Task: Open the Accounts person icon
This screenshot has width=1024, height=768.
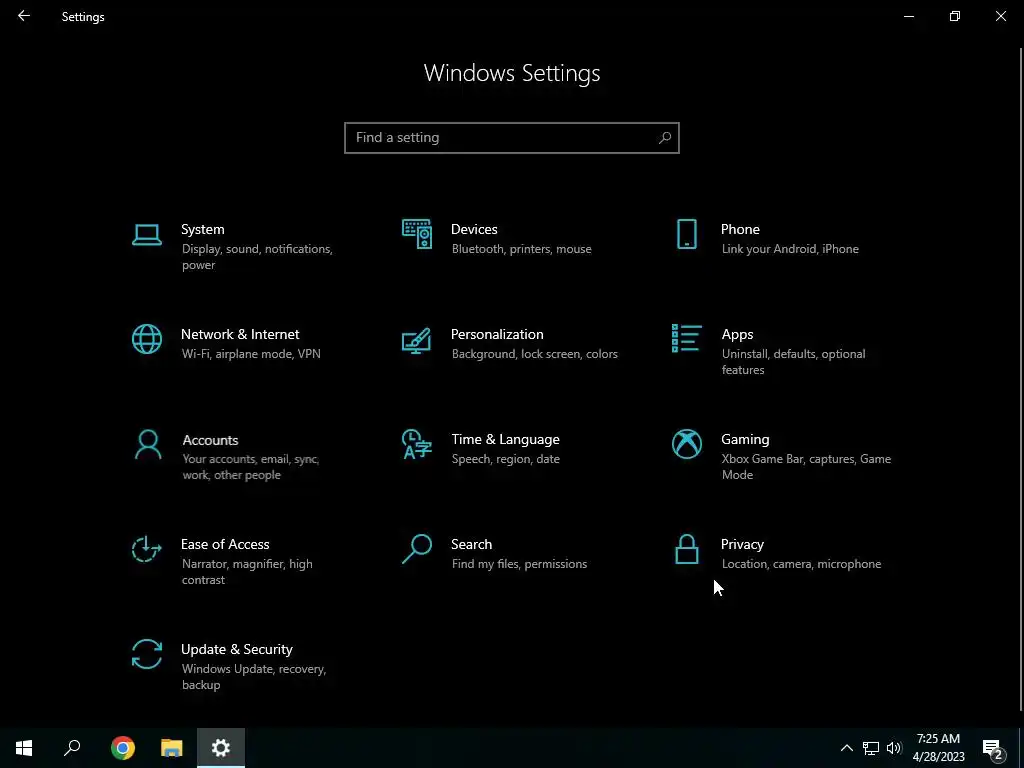Action: point(148,445)
